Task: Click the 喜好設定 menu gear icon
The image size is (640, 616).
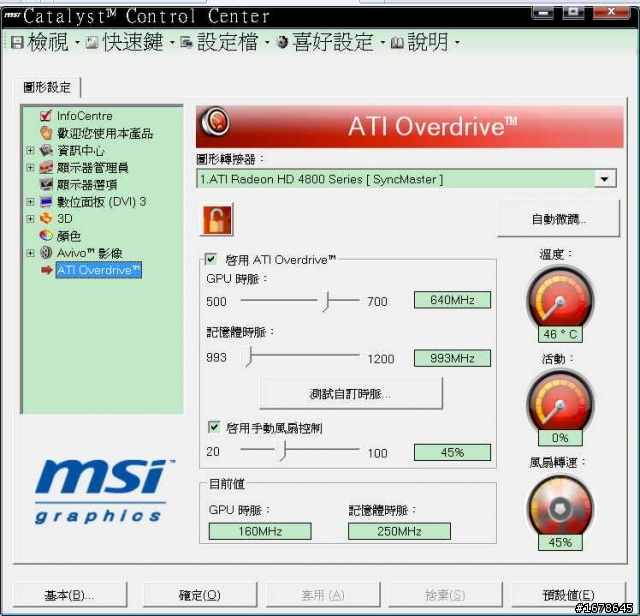Action: click(282, 42)
